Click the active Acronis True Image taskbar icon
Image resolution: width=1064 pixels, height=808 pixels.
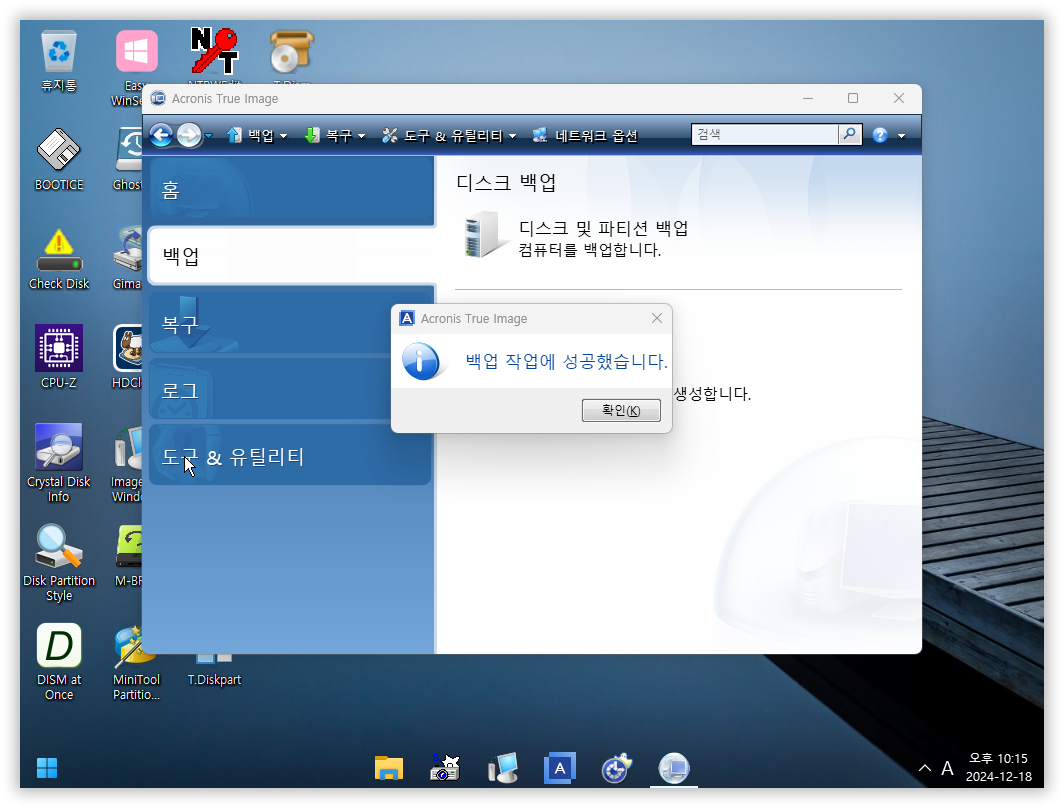tap(674, 769)
